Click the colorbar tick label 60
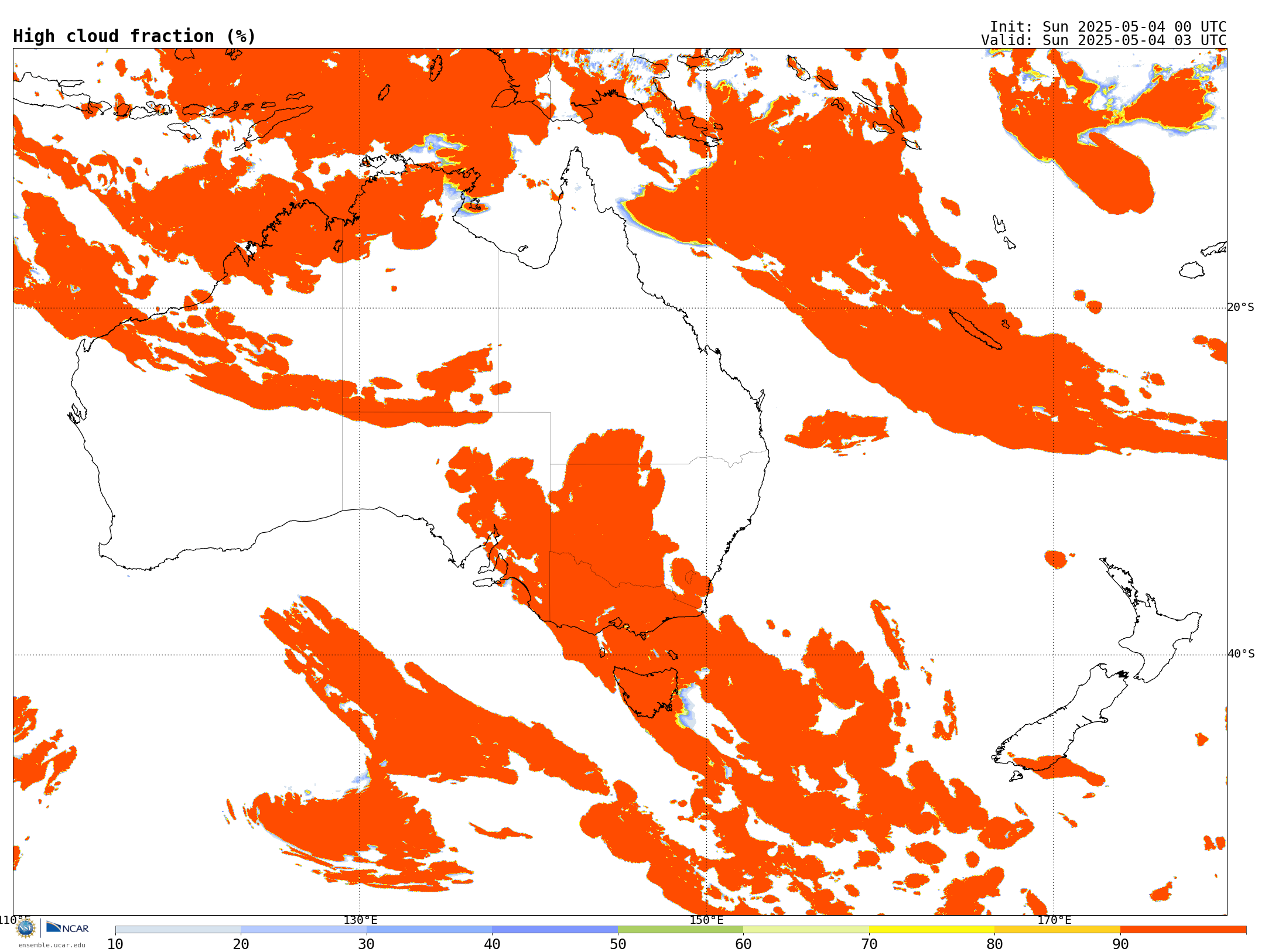Viewport: 1265px width, 952px height. coord(744,944)
